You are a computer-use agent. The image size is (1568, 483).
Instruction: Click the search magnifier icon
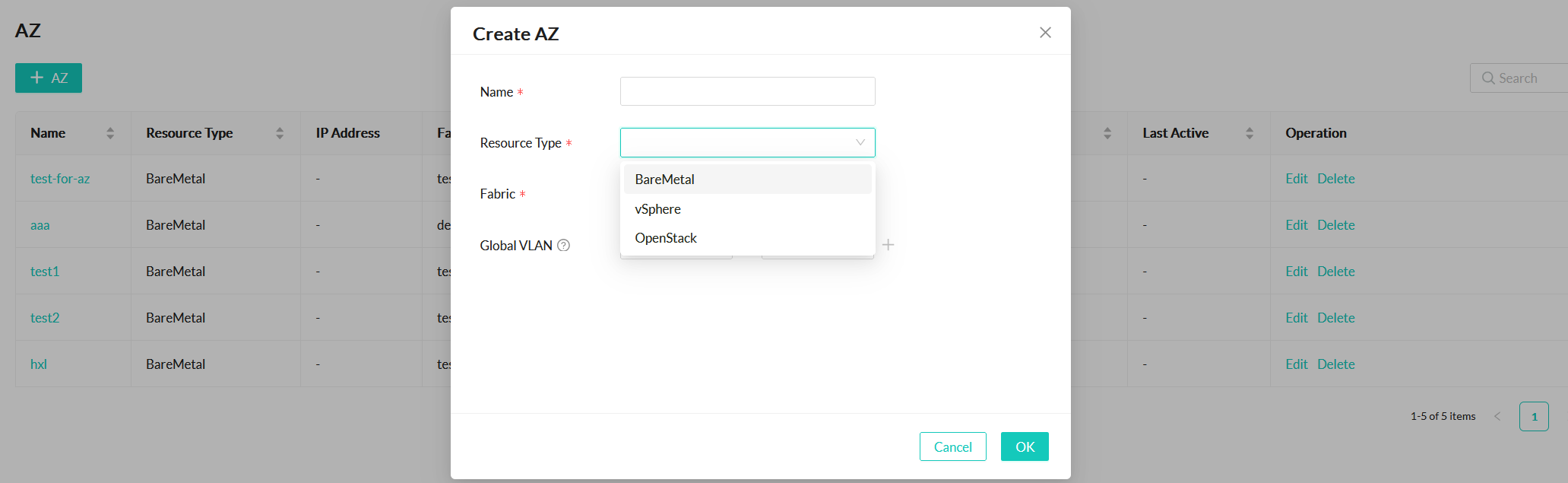click(x=1488, y=78)
